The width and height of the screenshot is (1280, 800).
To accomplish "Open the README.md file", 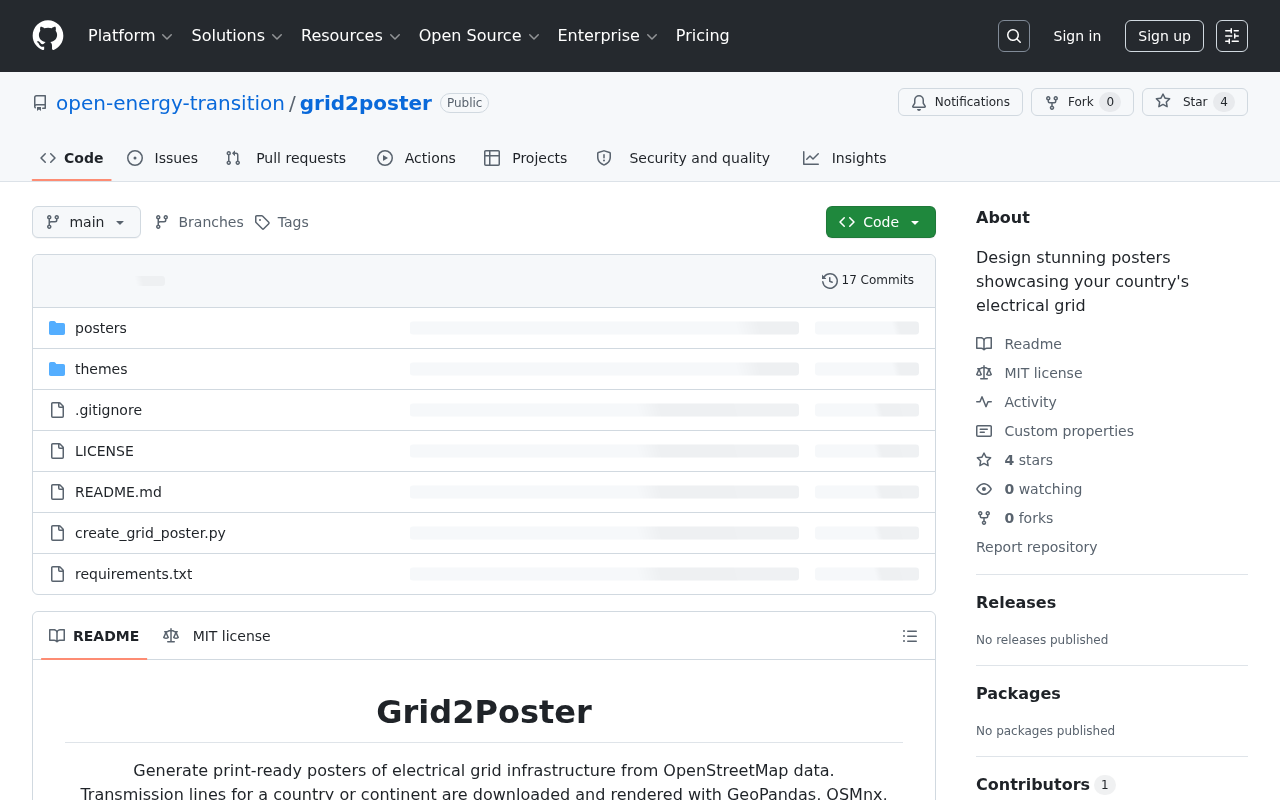I will (118, 492).
